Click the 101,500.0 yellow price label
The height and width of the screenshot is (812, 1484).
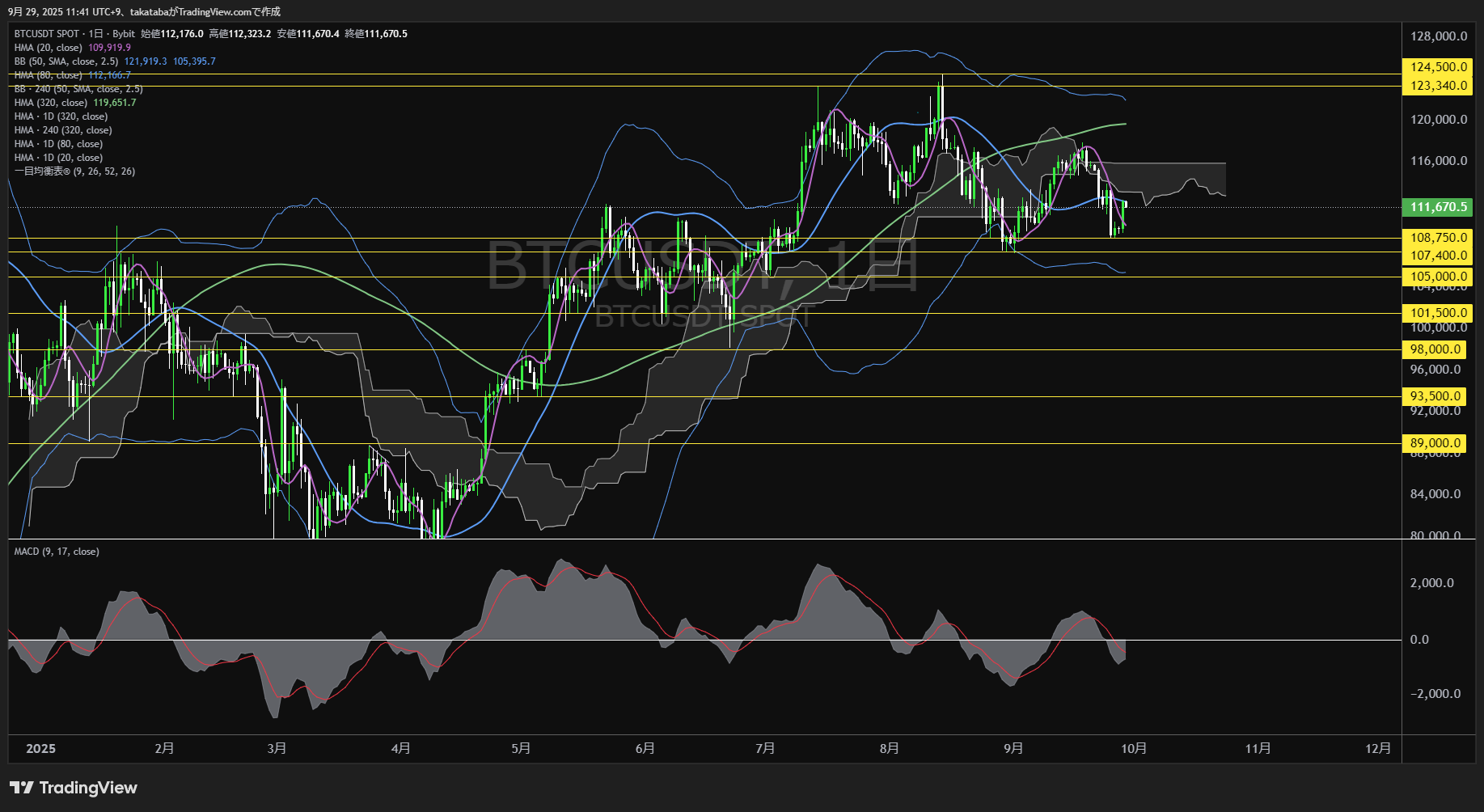tap(1438, 313)
